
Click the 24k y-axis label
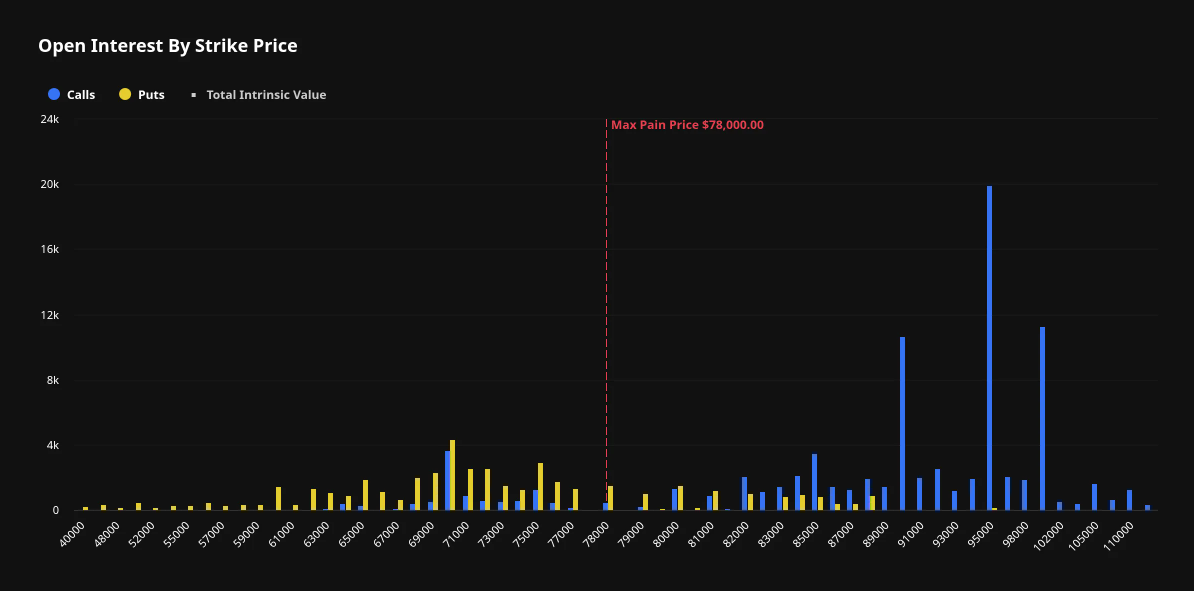click(50, 119)
